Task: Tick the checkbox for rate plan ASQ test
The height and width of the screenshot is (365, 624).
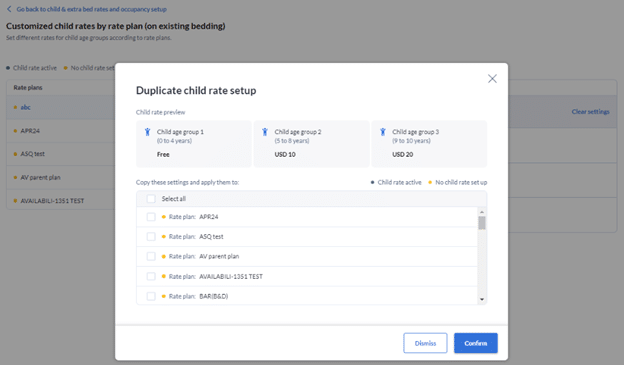Action: [x=151, y=237]
